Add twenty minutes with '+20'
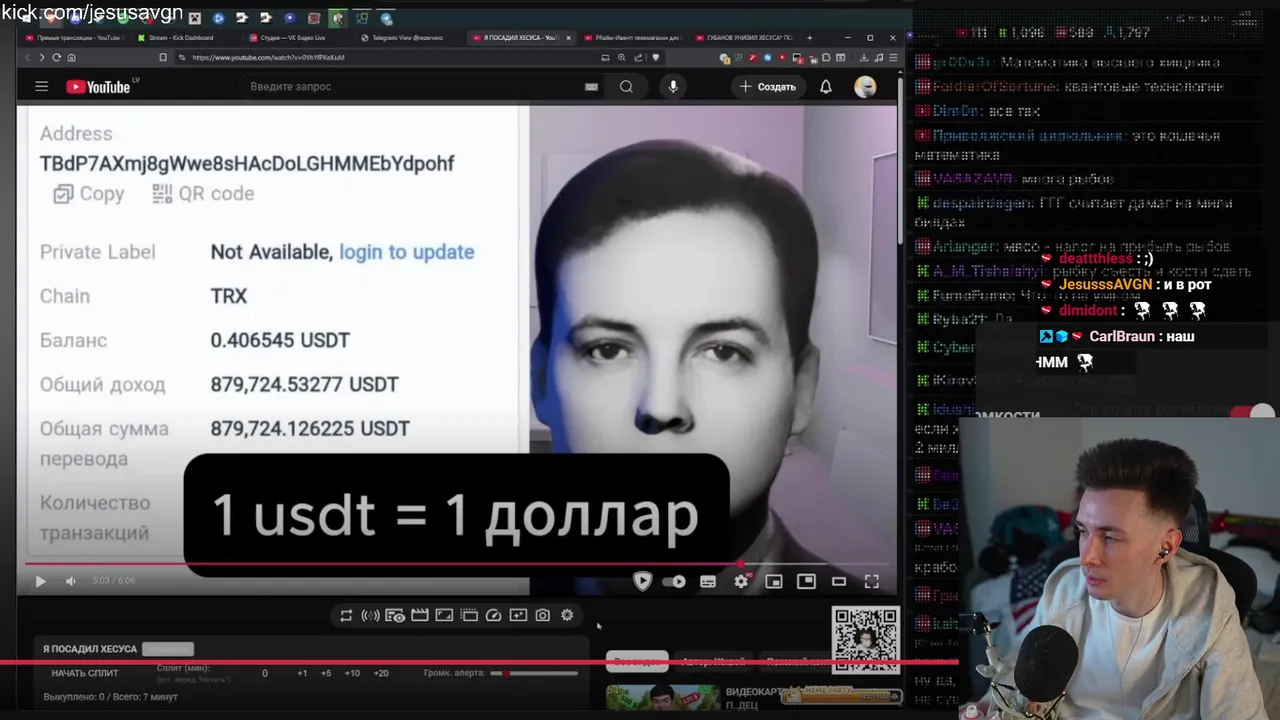Image resolution: width=1280 pixels, height=720 pixels. click(x=381, y=673)
